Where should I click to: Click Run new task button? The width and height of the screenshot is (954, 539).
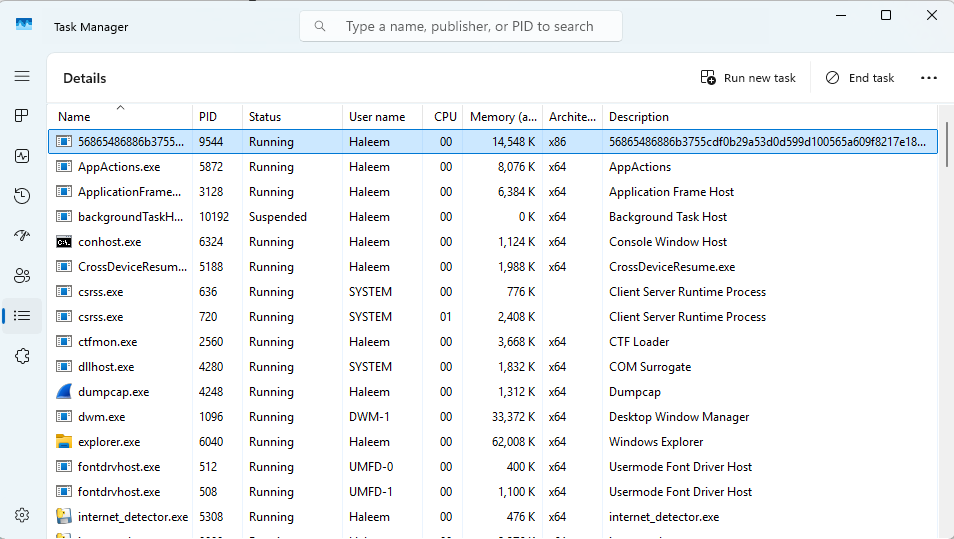[748, 78]
